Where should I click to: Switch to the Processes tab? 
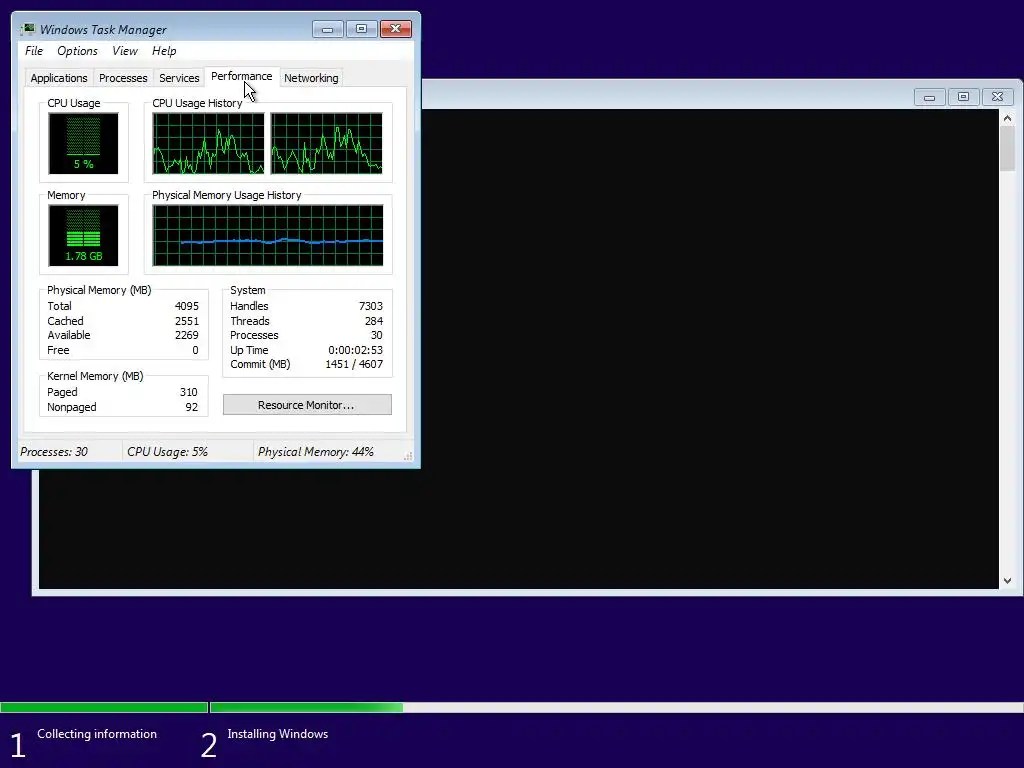(123, 78)
